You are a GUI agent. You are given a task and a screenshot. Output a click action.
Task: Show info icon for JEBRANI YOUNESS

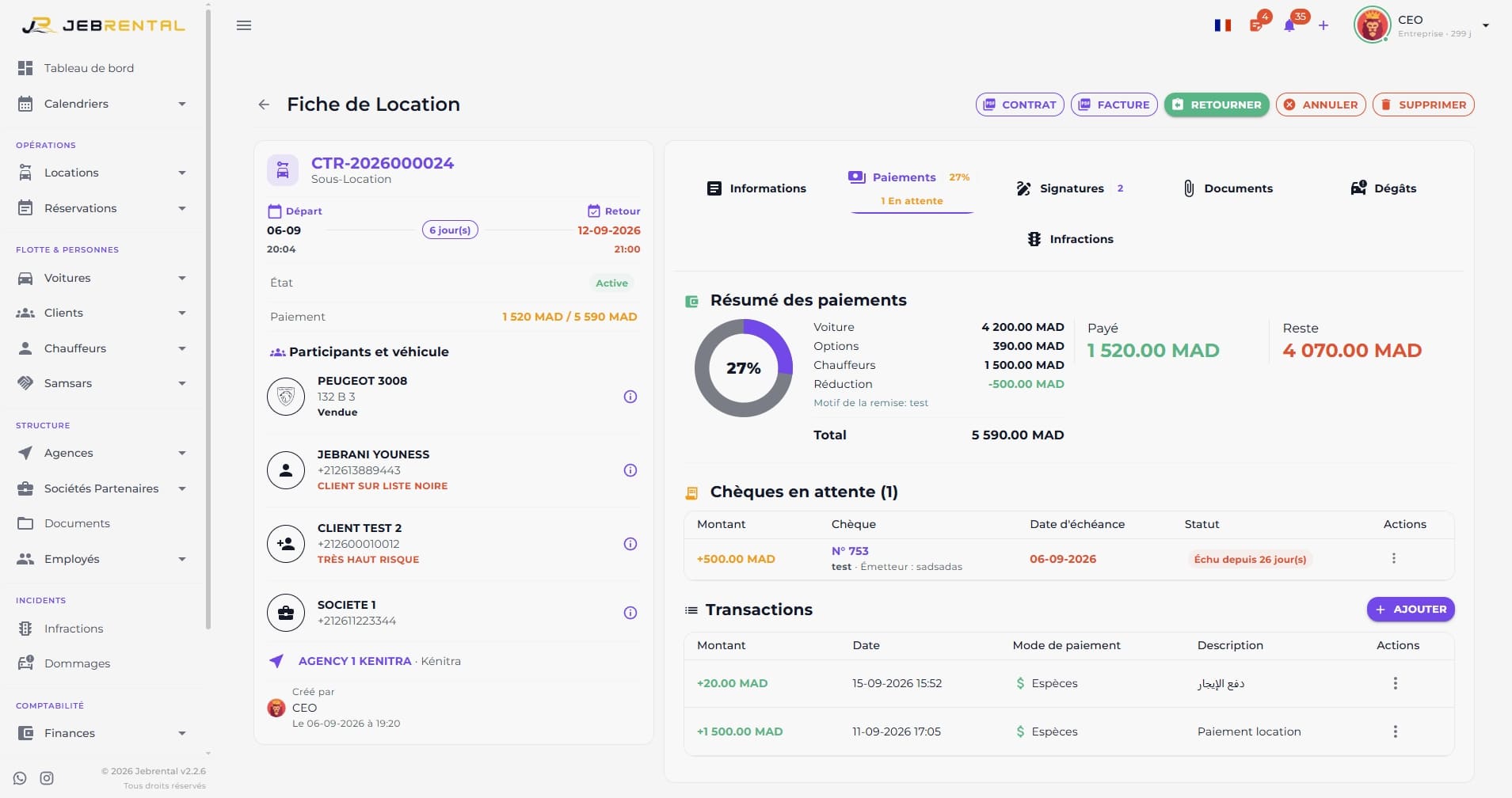[x=630, y=470]
